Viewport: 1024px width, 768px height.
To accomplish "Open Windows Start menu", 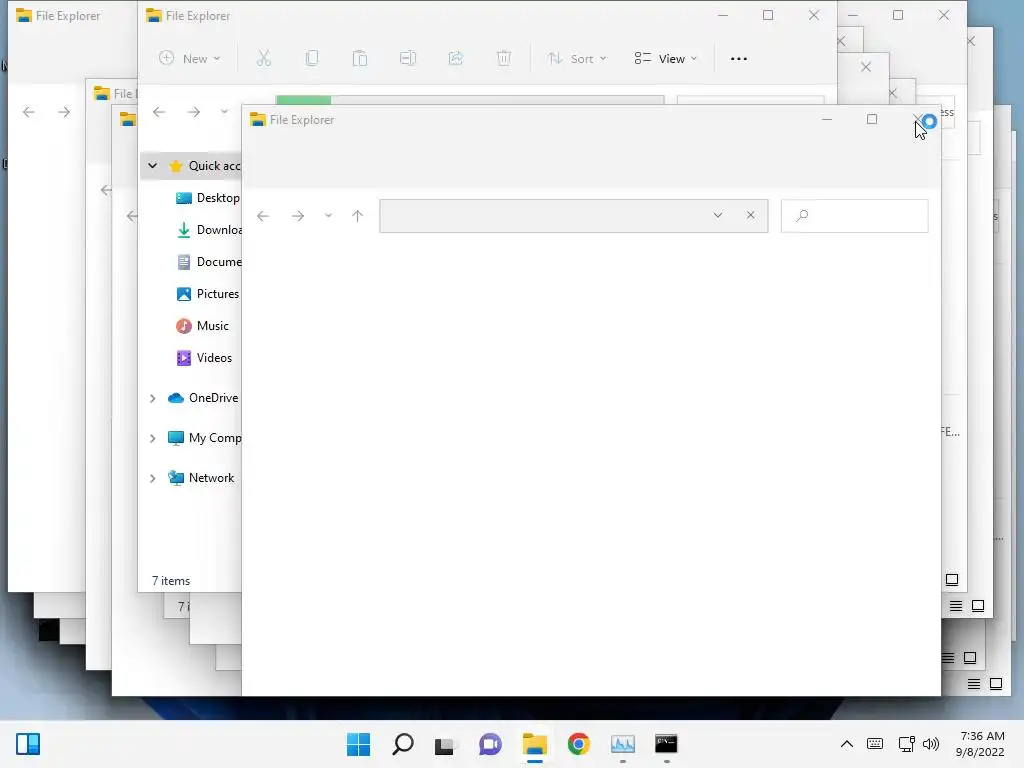I will pyautogui.click(x=359, y=744).
